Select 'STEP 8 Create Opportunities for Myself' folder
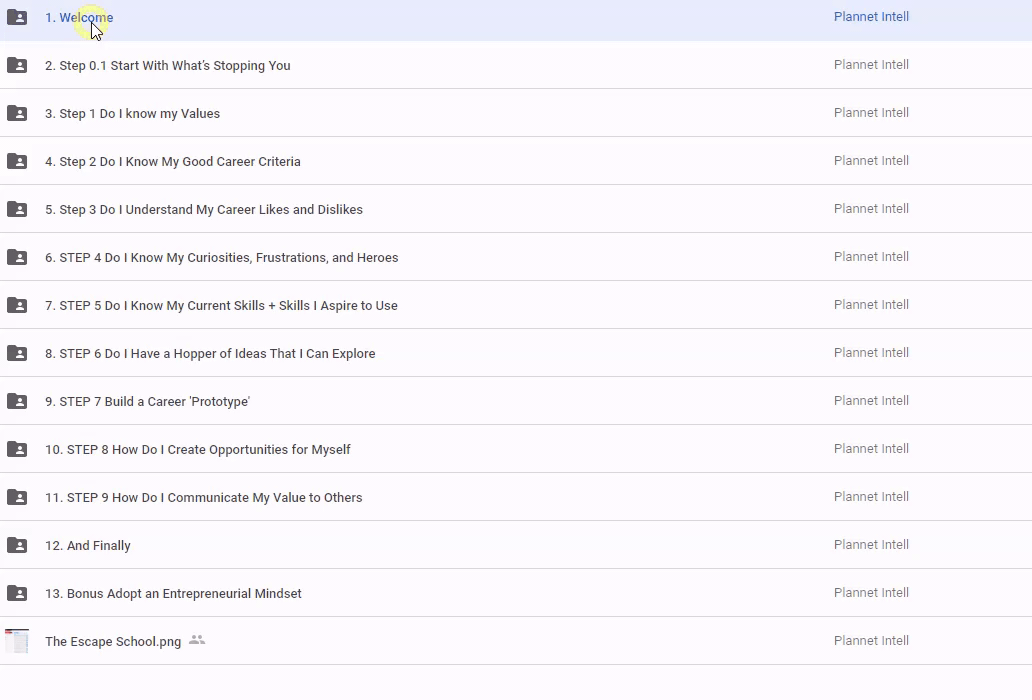This screenshot has height=700, width=1032. 197,449
